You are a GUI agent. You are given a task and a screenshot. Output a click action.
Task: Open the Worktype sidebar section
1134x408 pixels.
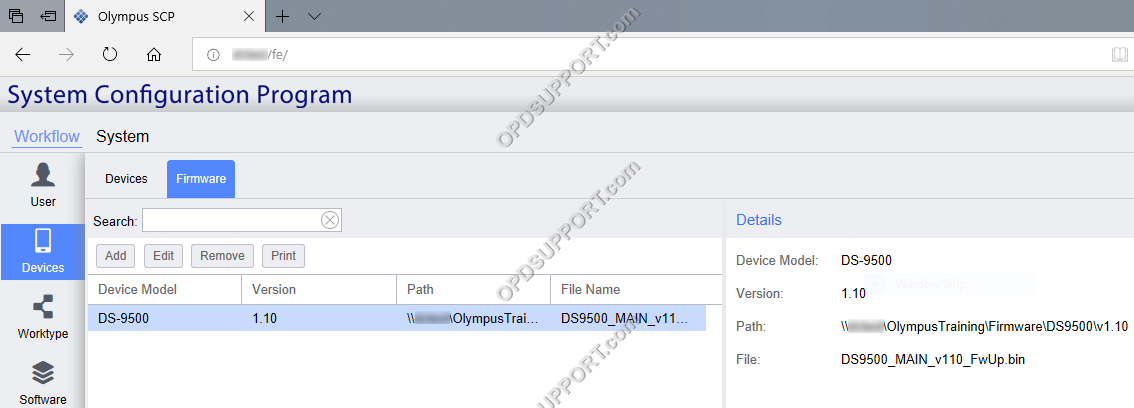tap(43, 318)
